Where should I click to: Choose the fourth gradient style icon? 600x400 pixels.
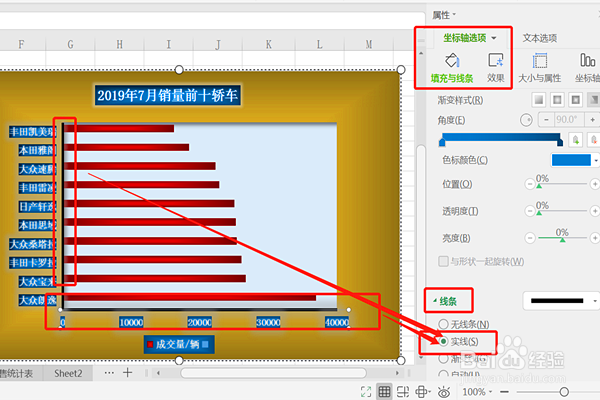(x=593, y=100)
